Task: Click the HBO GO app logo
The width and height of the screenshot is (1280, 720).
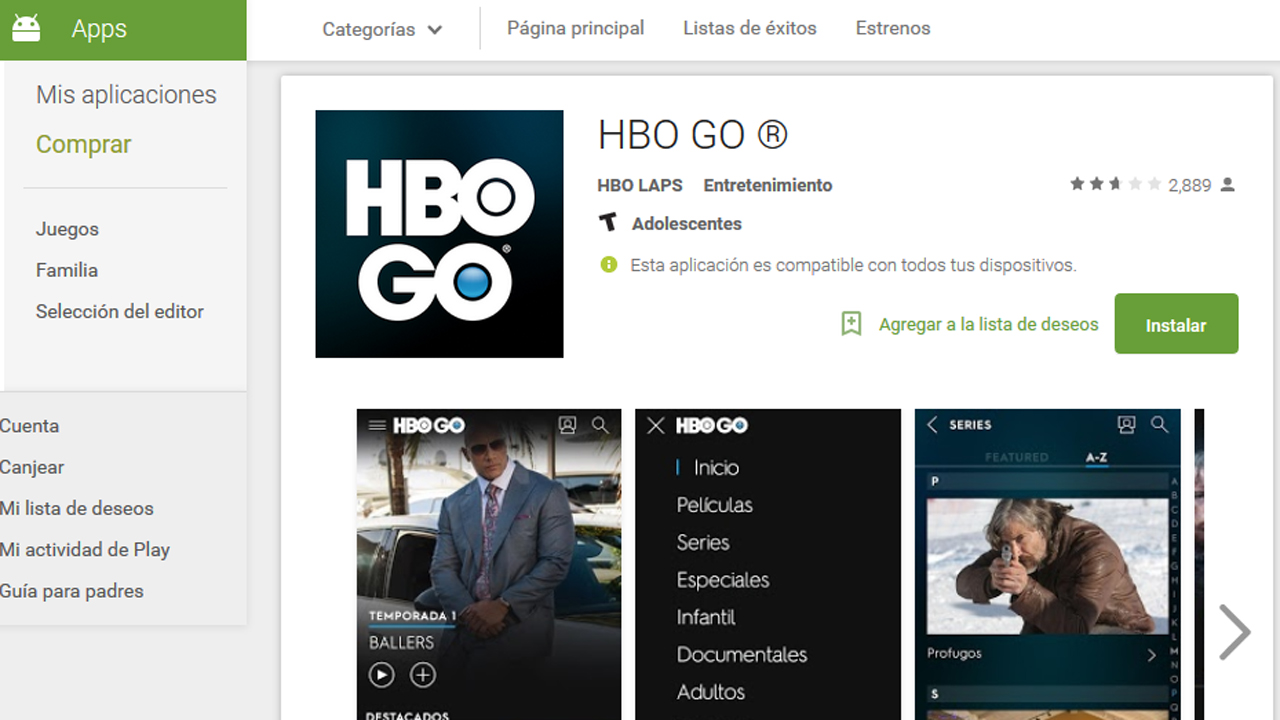Action: [439, 234]
